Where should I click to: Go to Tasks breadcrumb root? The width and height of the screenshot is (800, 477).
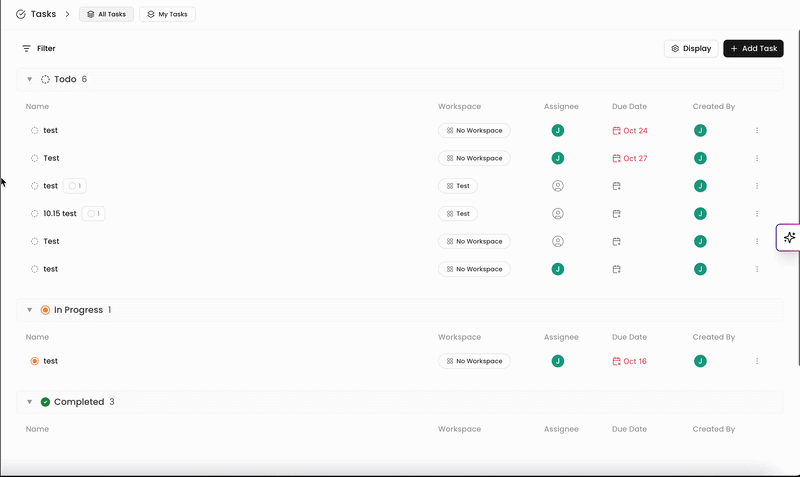[x=43, y=14]
